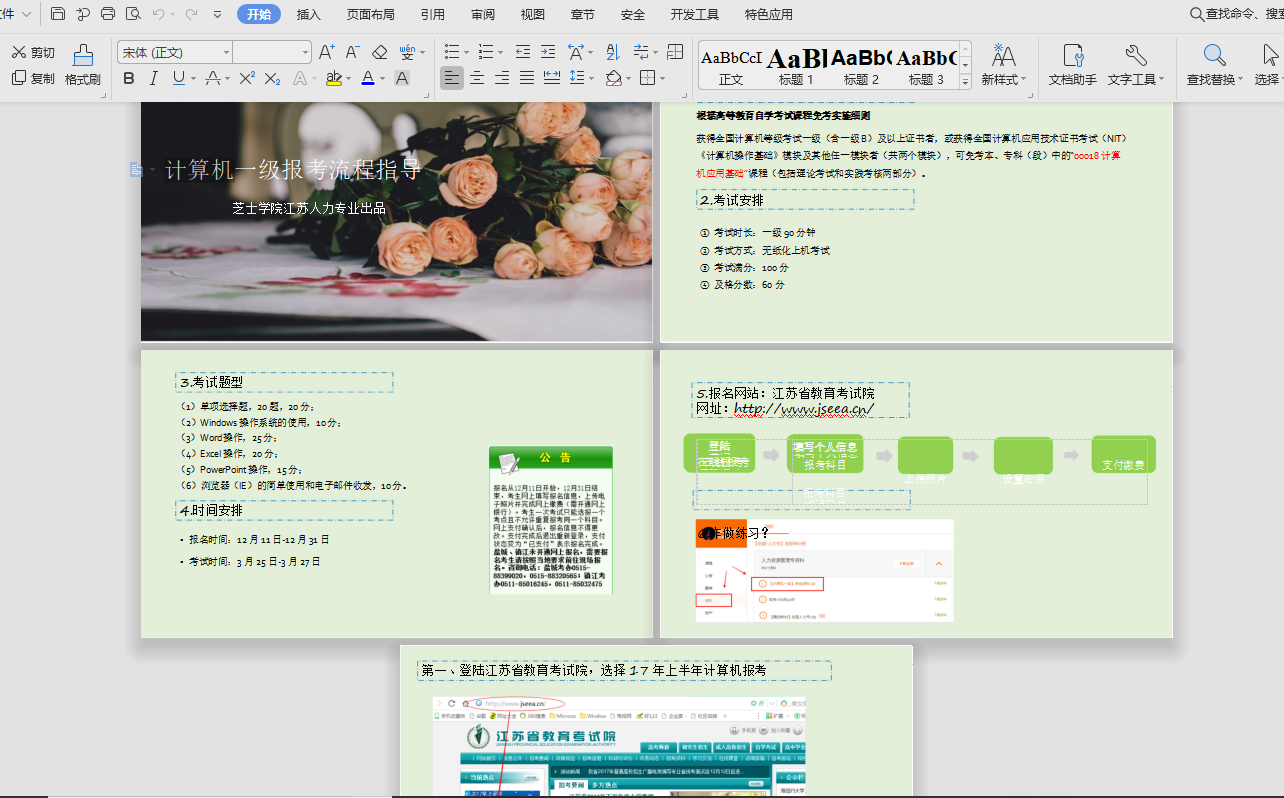Click the http://www.jseea.cn/ hyperlink in document
Screen dimensions: 1284x798
coord(804,408)
